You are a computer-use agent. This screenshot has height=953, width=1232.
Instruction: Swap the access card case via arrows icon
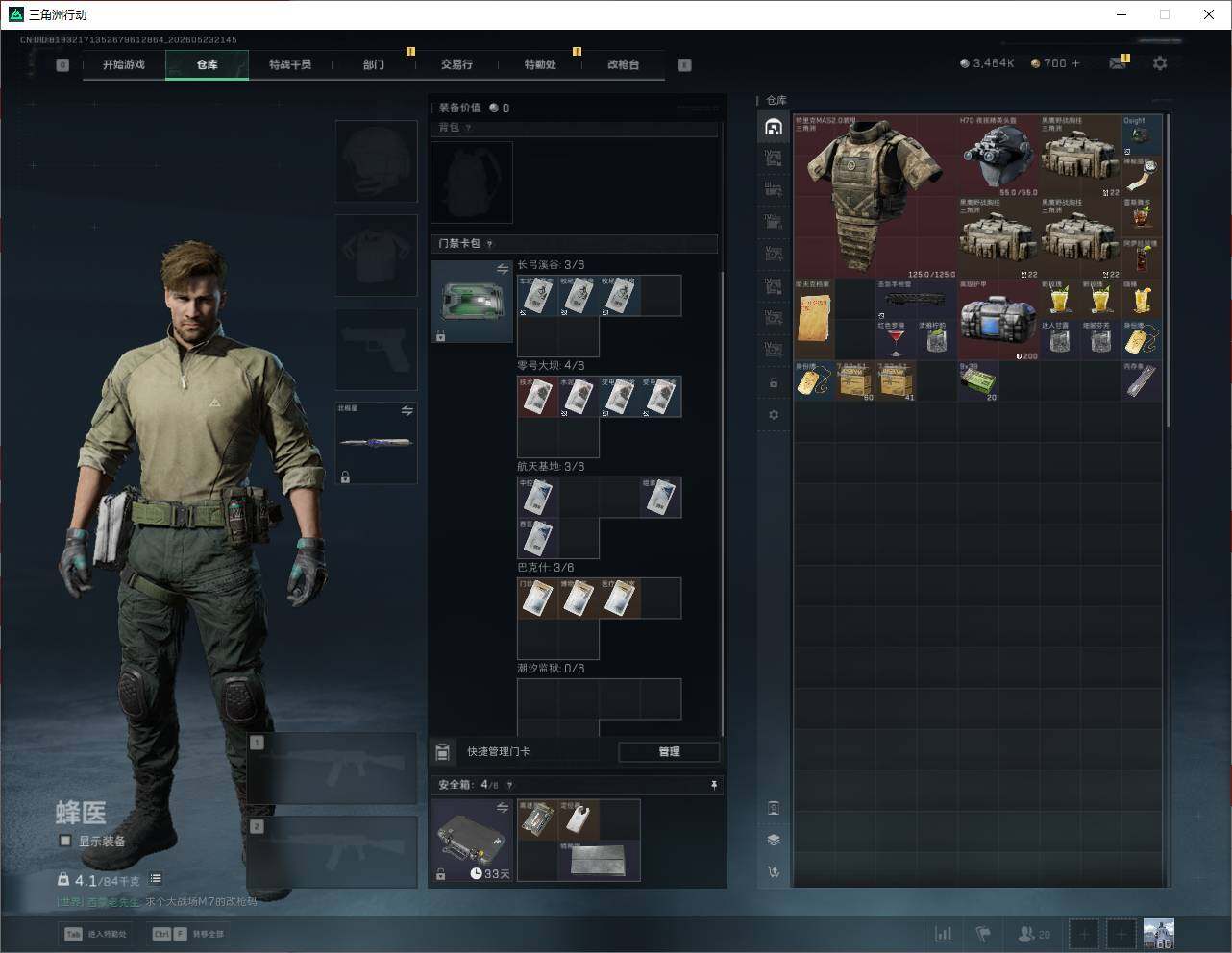(x=502, y=270)
